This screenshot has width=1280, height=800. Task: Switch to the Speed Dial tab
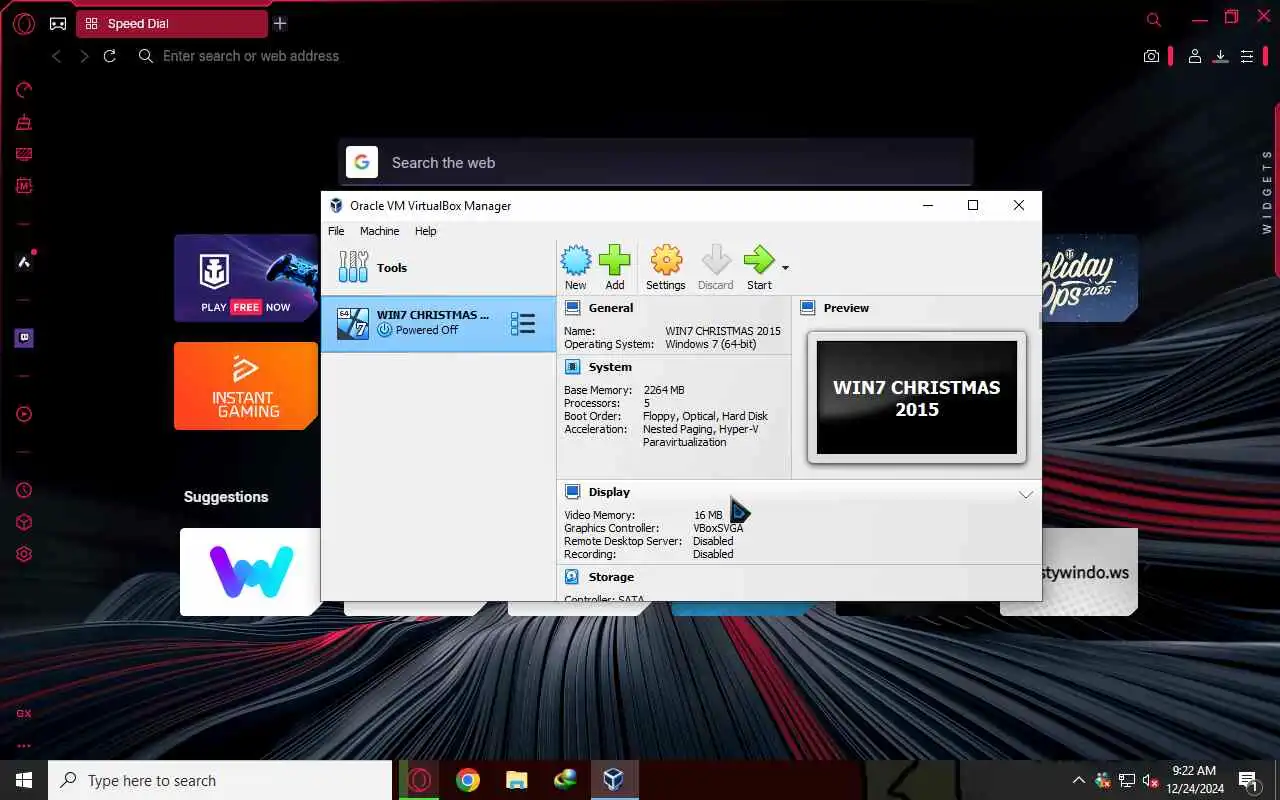[x=172, y=23]
